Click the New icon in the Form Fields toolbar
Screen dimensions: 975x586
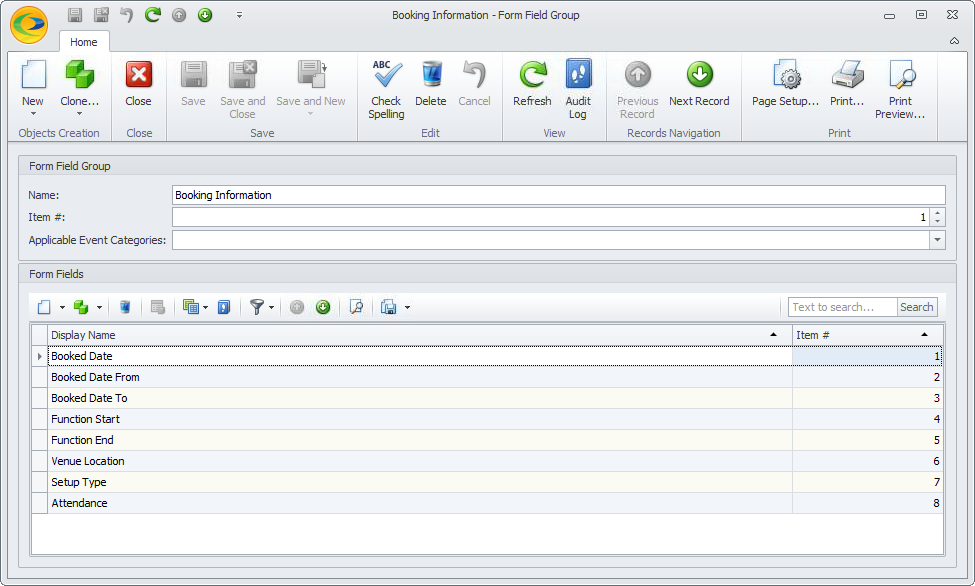point(44,307)
